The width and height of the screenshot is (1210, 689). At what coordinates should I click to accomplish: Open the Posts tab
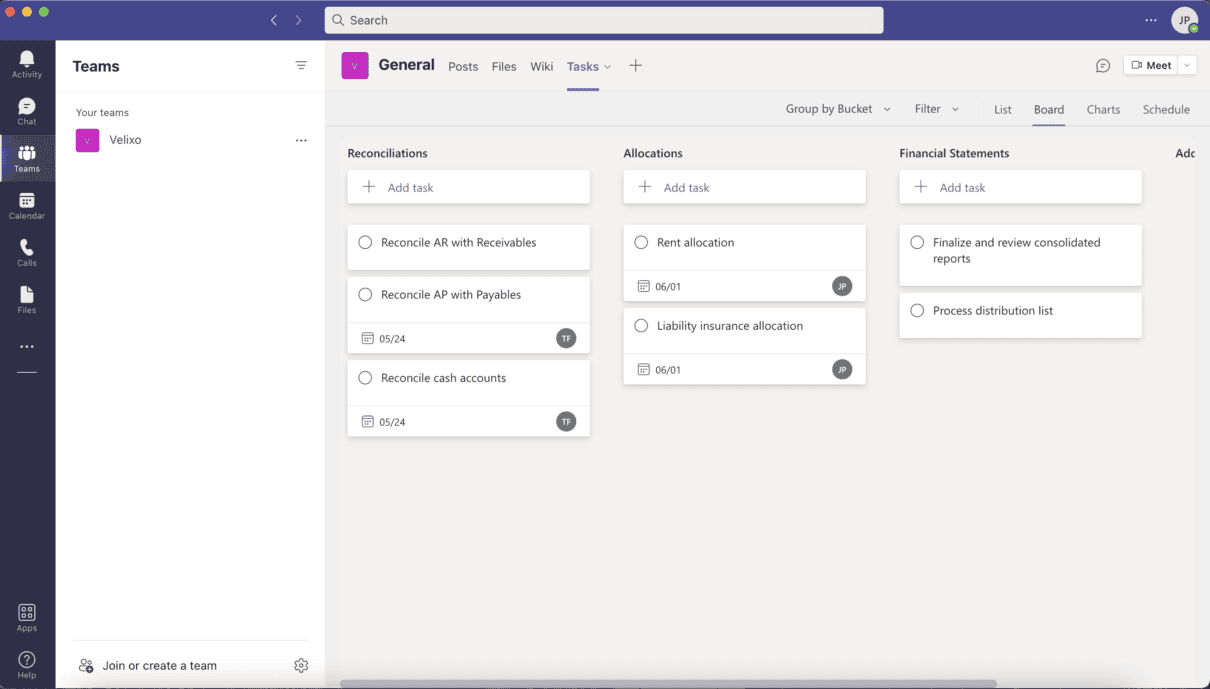coord(463,67)
